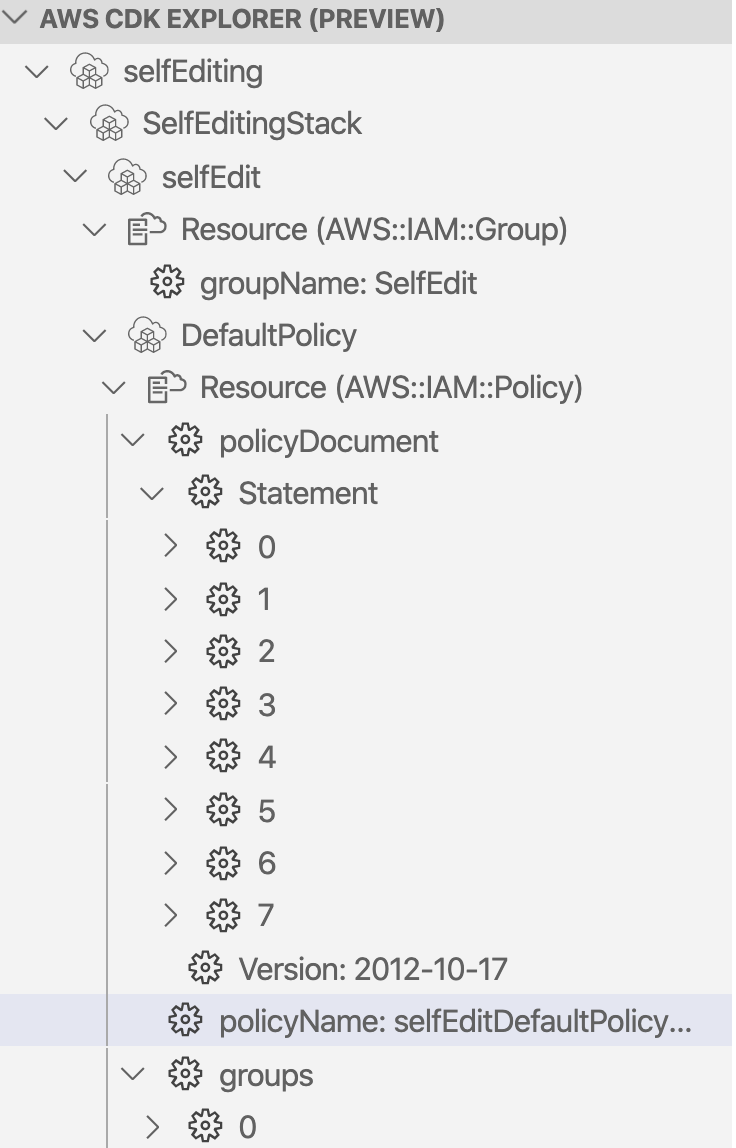Collapse the groups property chevron
736x1148 pixels.
[133, 1074]
